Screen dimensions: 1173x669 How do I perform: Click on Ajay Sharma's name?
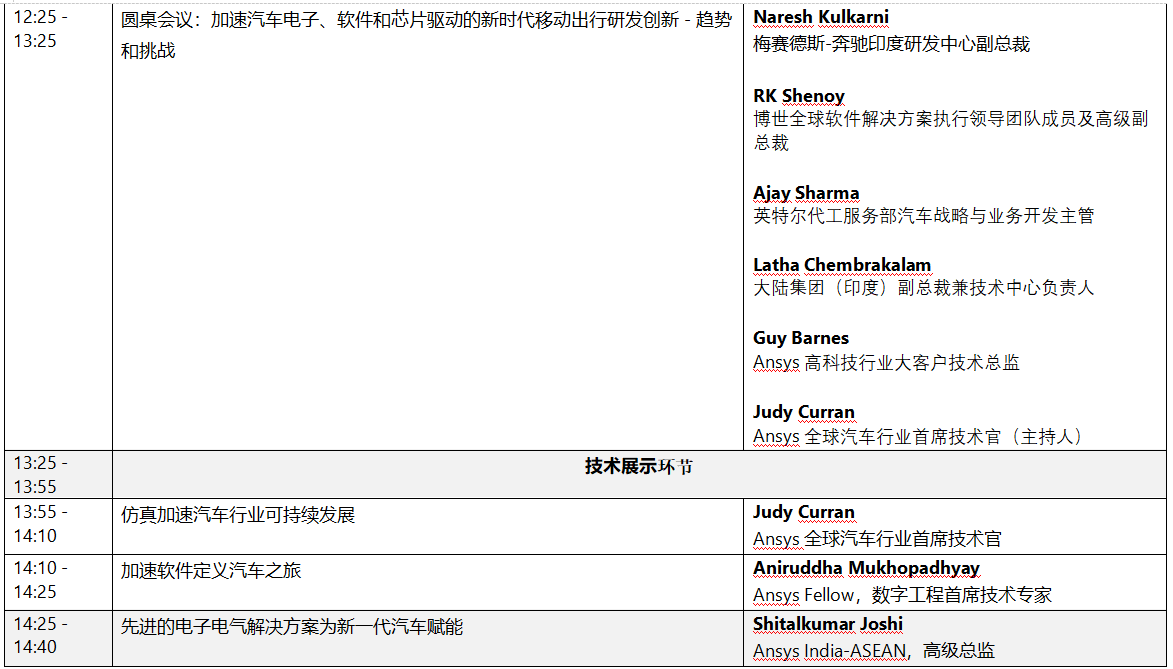click(x=805, y=193)
